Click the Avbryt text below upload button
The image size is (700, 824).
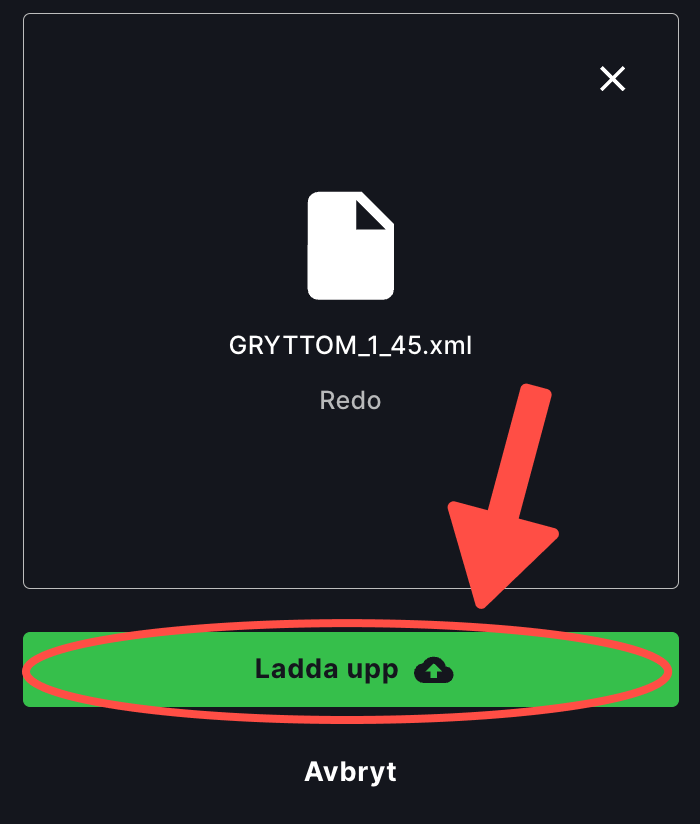pyautogui.click(x=351, y=771)
